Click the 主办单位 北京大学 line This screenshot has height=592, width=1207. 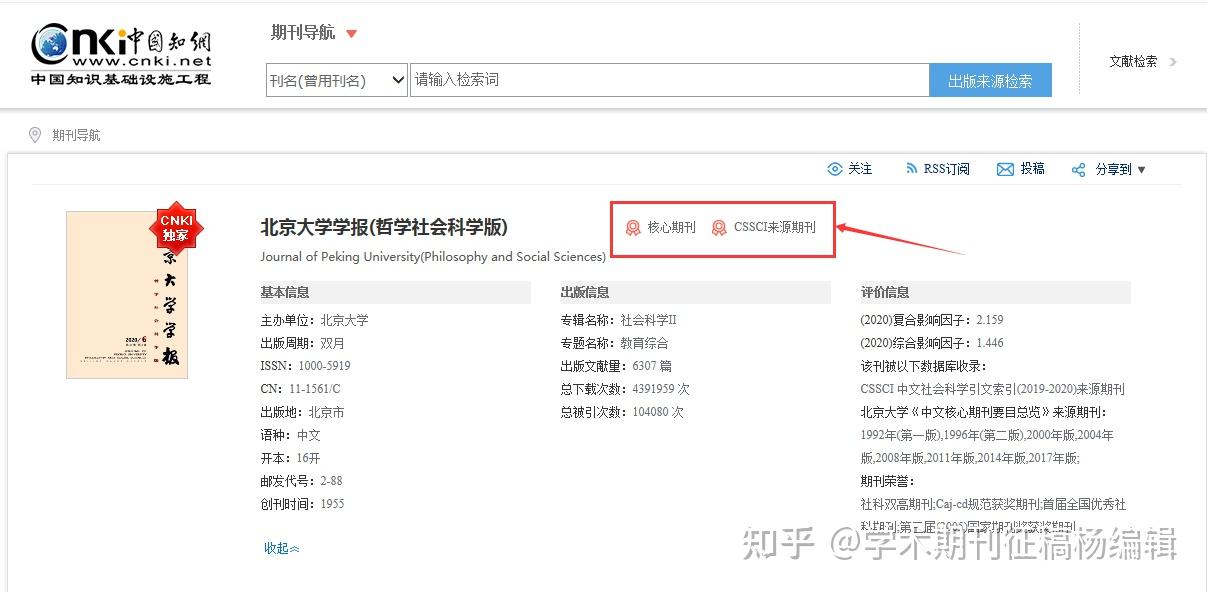coord(314,320)
